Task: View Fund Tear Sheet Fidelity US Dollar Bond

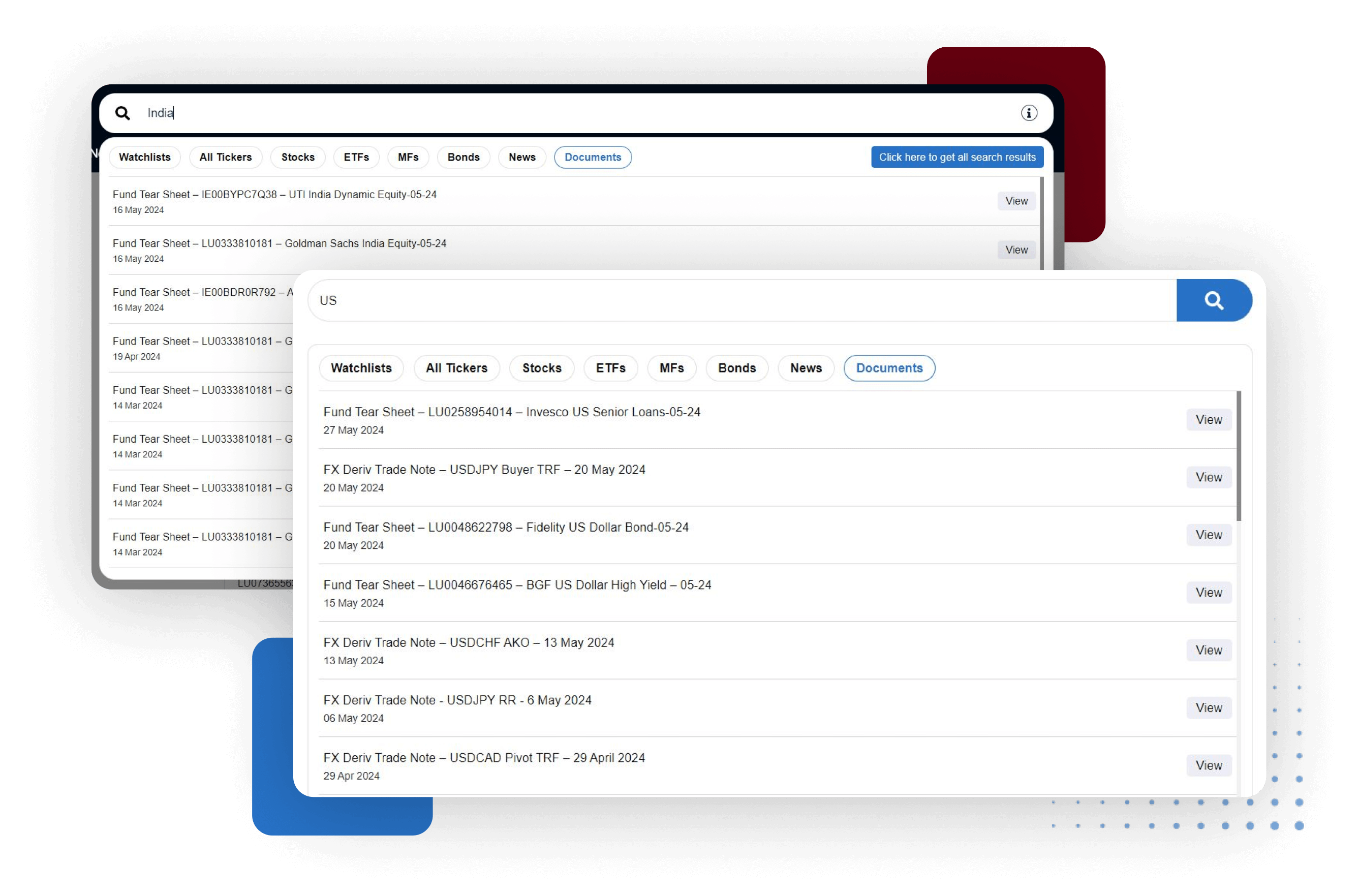Action: pyautogui.click(x=1207, y=534)
